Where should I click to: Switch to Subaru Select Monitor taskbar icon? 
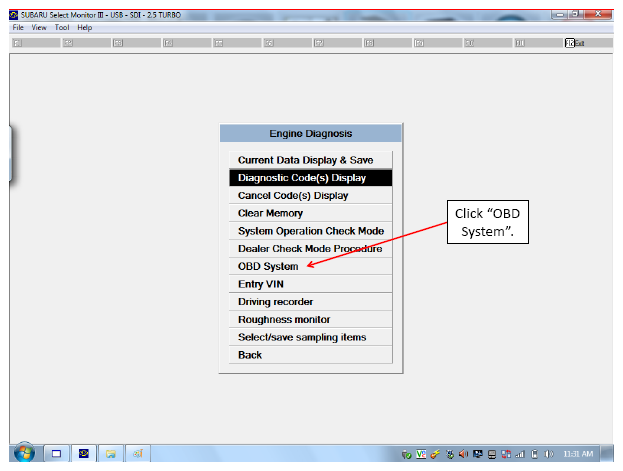83,454
